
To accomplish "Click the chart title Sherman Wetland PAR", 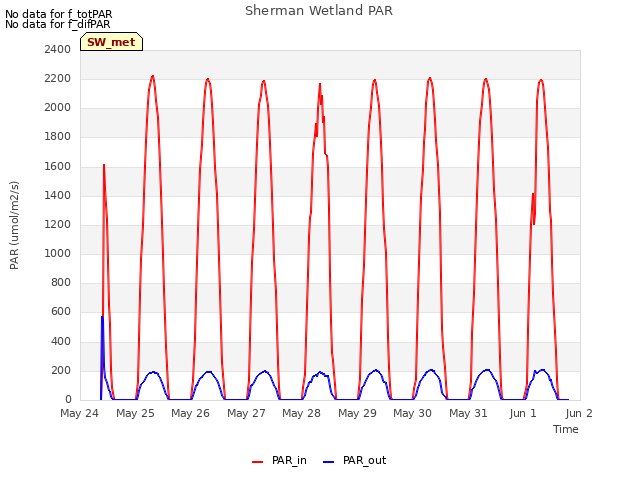I will click(319, 11).
